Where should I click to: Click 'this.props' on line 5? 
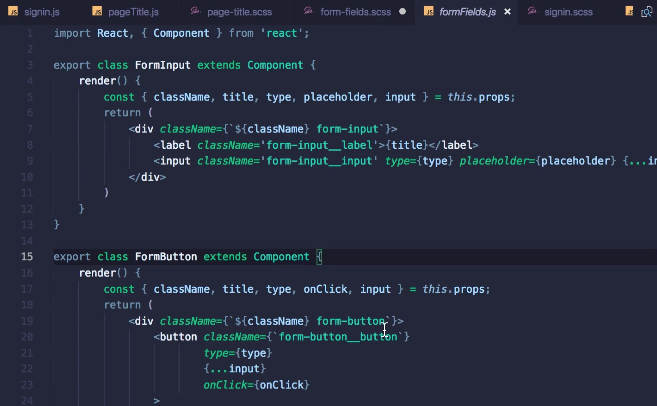coord(478,97)
